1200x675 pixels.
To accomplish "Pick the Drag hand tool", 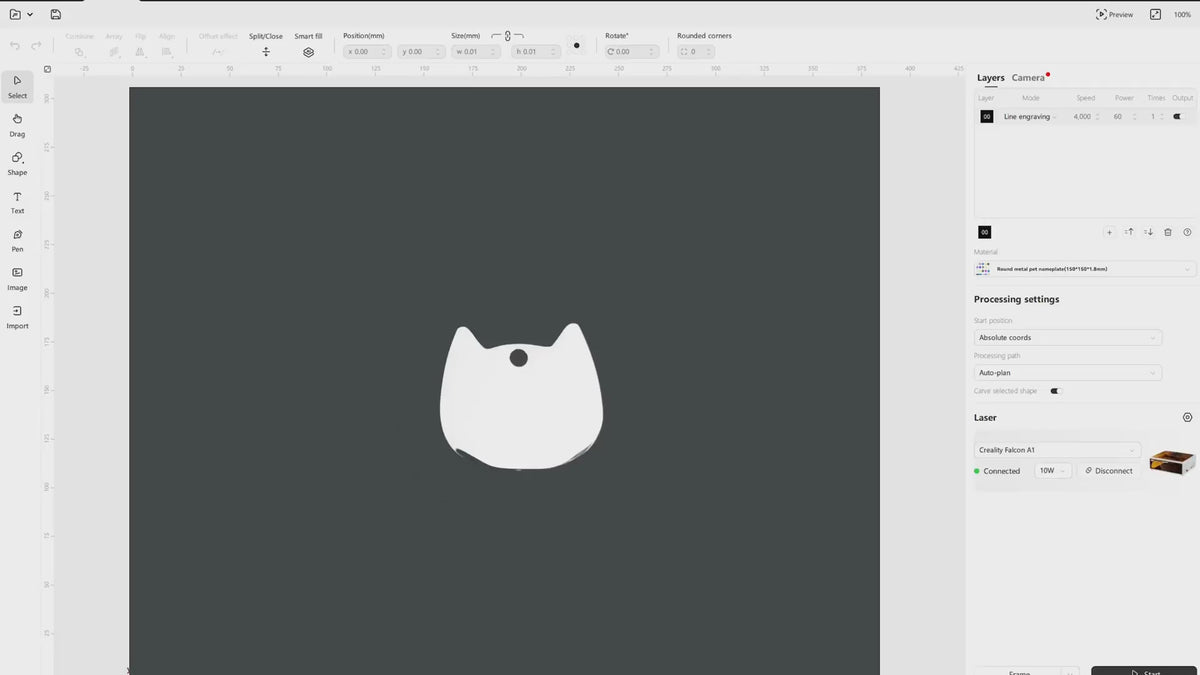I will pos(17,124).
